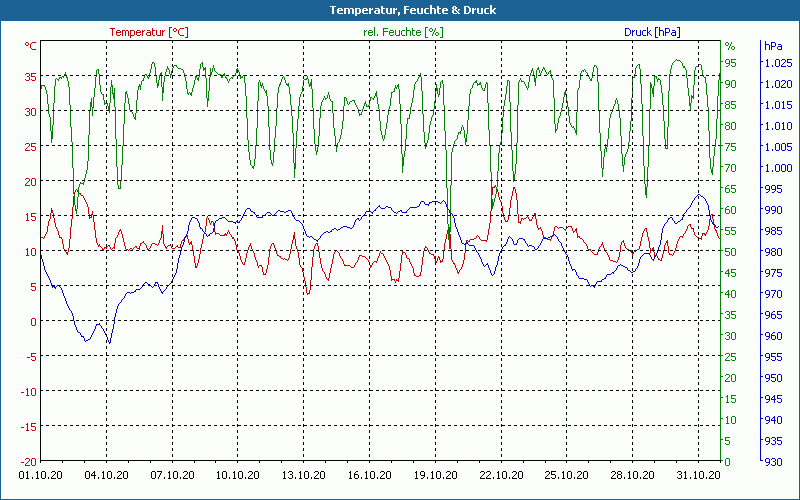
Task: Click the date label '04.10.20'
Action: pos(107,475)
